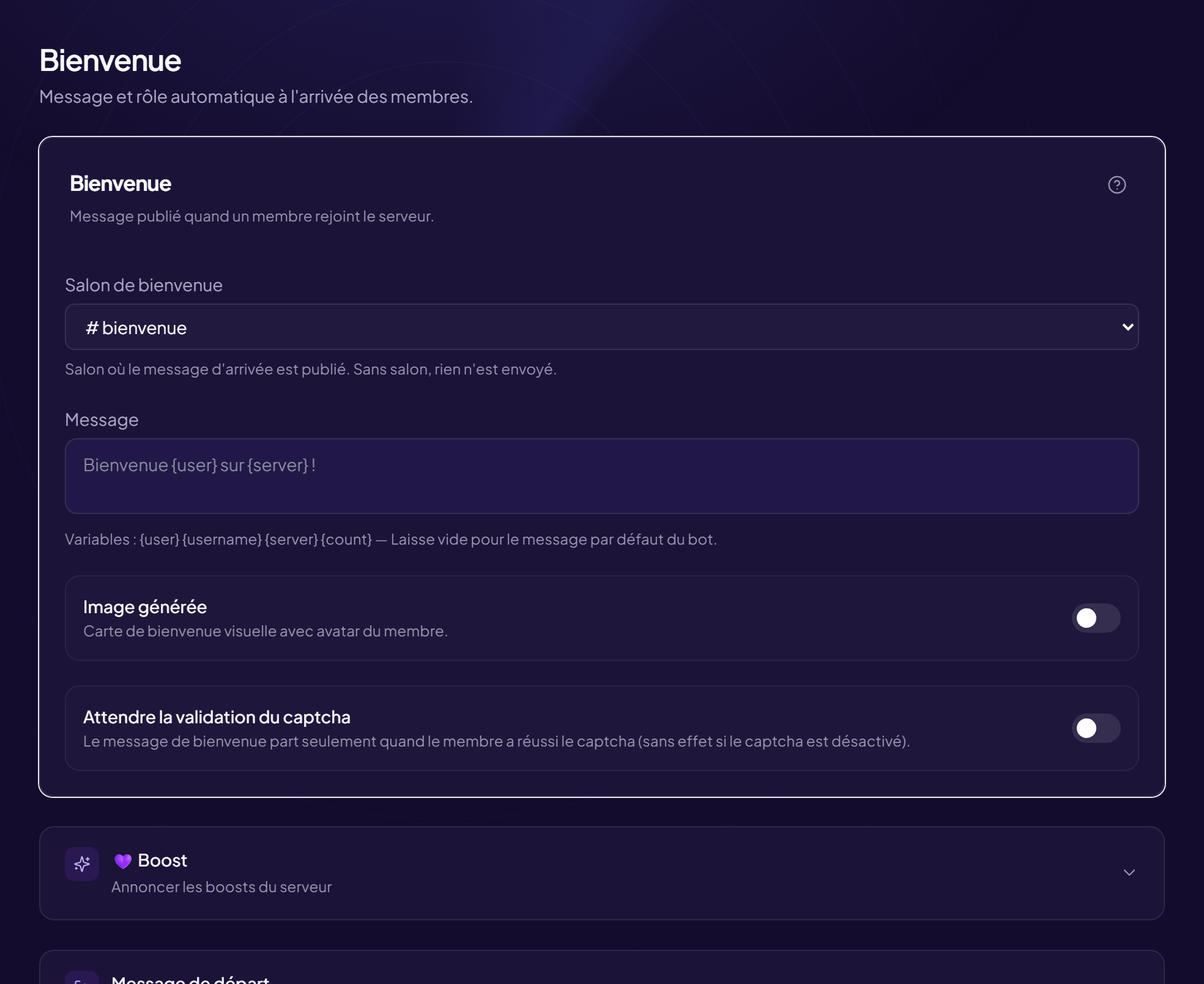Image resolution: width=1204 pixels, height=984 pixels.
Task: Click the Message field label
Action: 102,420
